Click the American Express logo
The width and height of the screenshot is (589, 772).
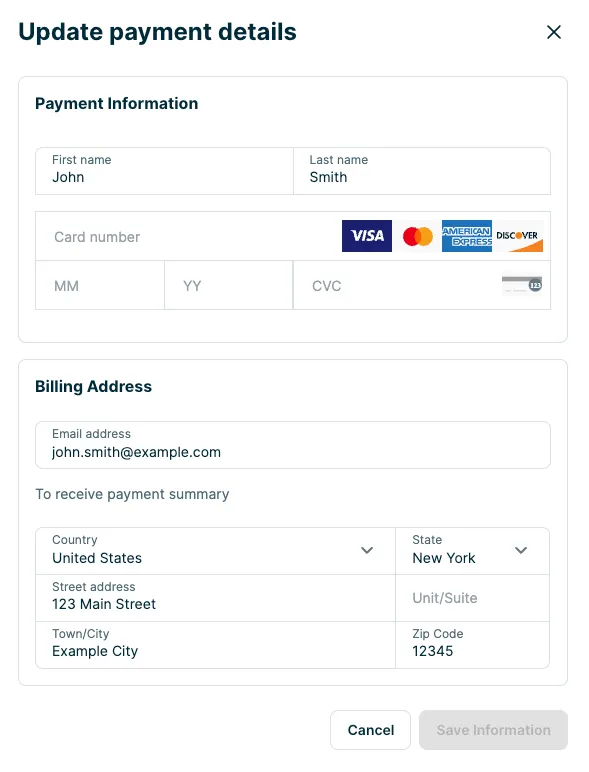[x=466, y=236]
